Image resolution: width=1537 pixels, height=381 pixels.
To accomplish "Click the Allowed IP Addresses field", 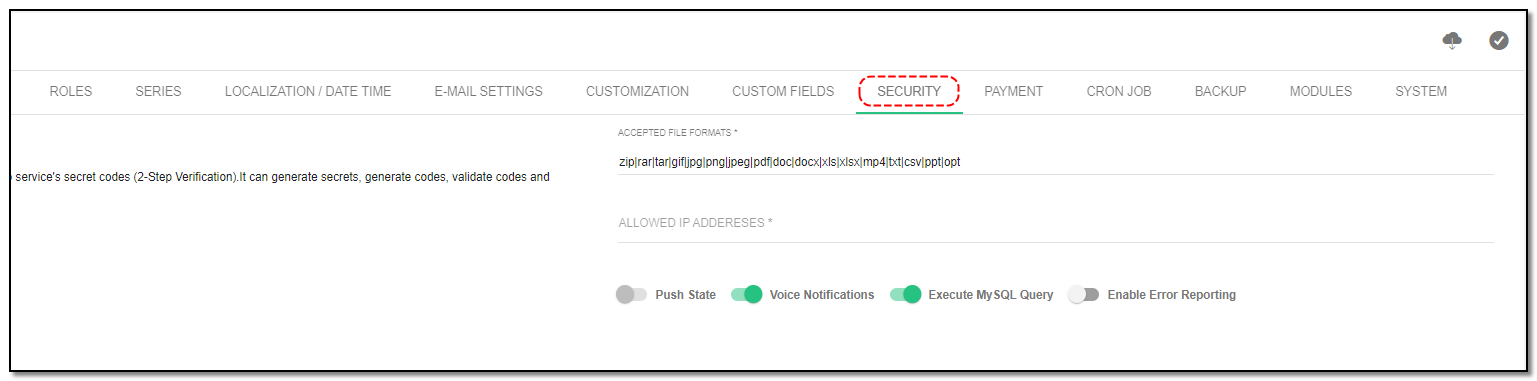I will point(1056,223).
